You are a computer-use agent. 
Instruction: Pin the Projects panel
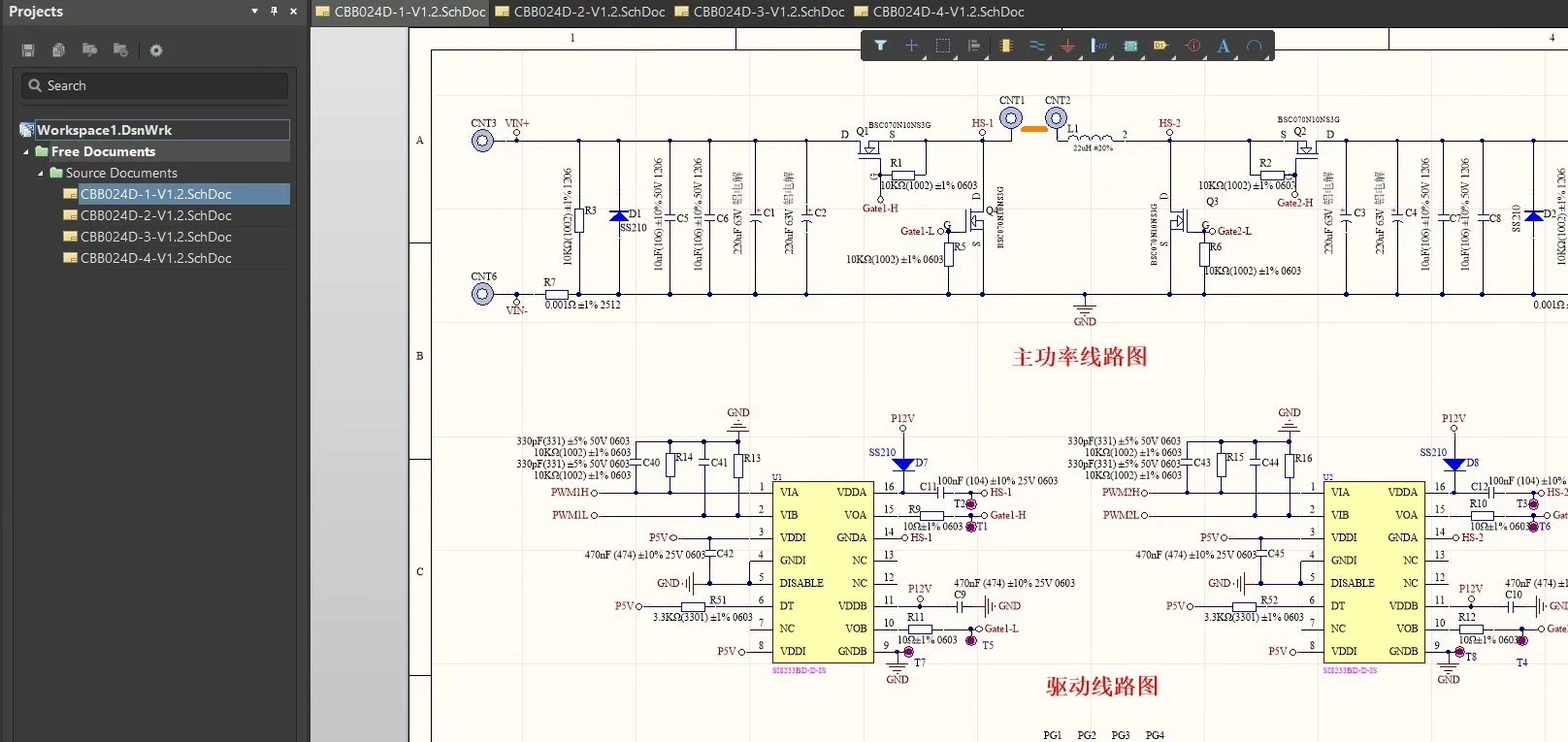pyautogui.click(x=274, y=12)
